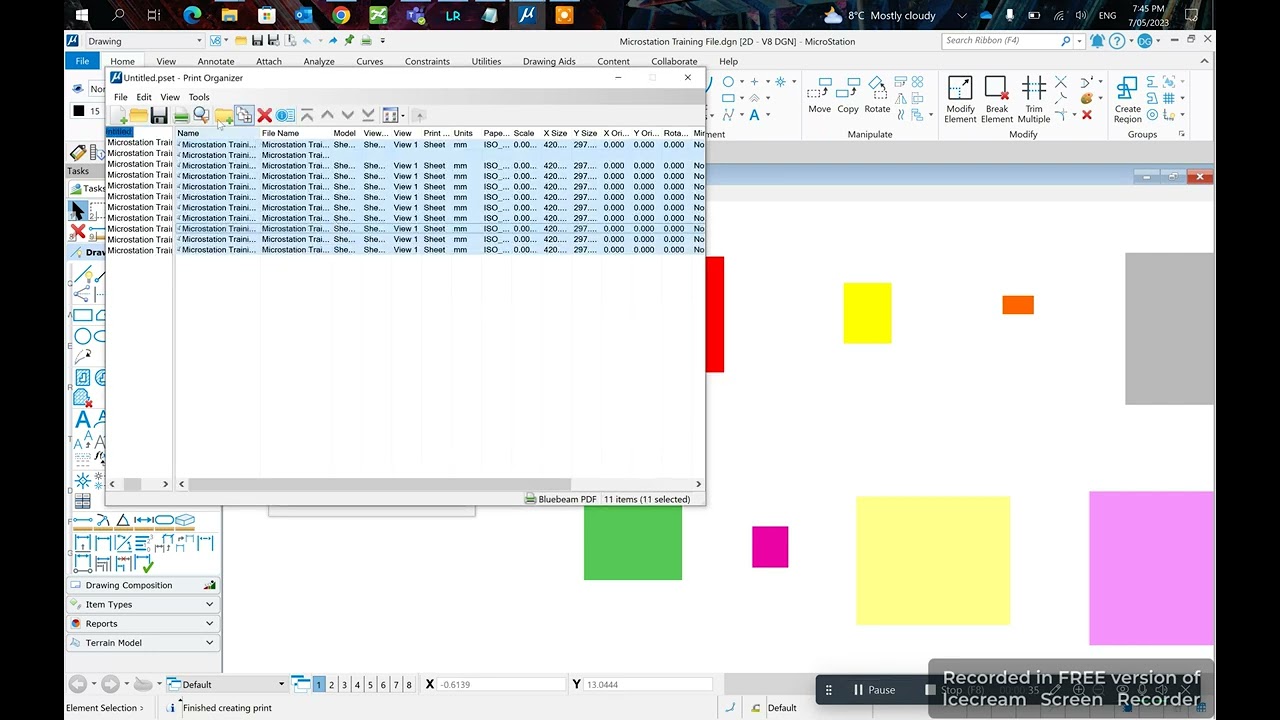This screenshot has height=720, width=1280.
Task: Click the Place Text A tool in ribbon
Action: (754, 115)
